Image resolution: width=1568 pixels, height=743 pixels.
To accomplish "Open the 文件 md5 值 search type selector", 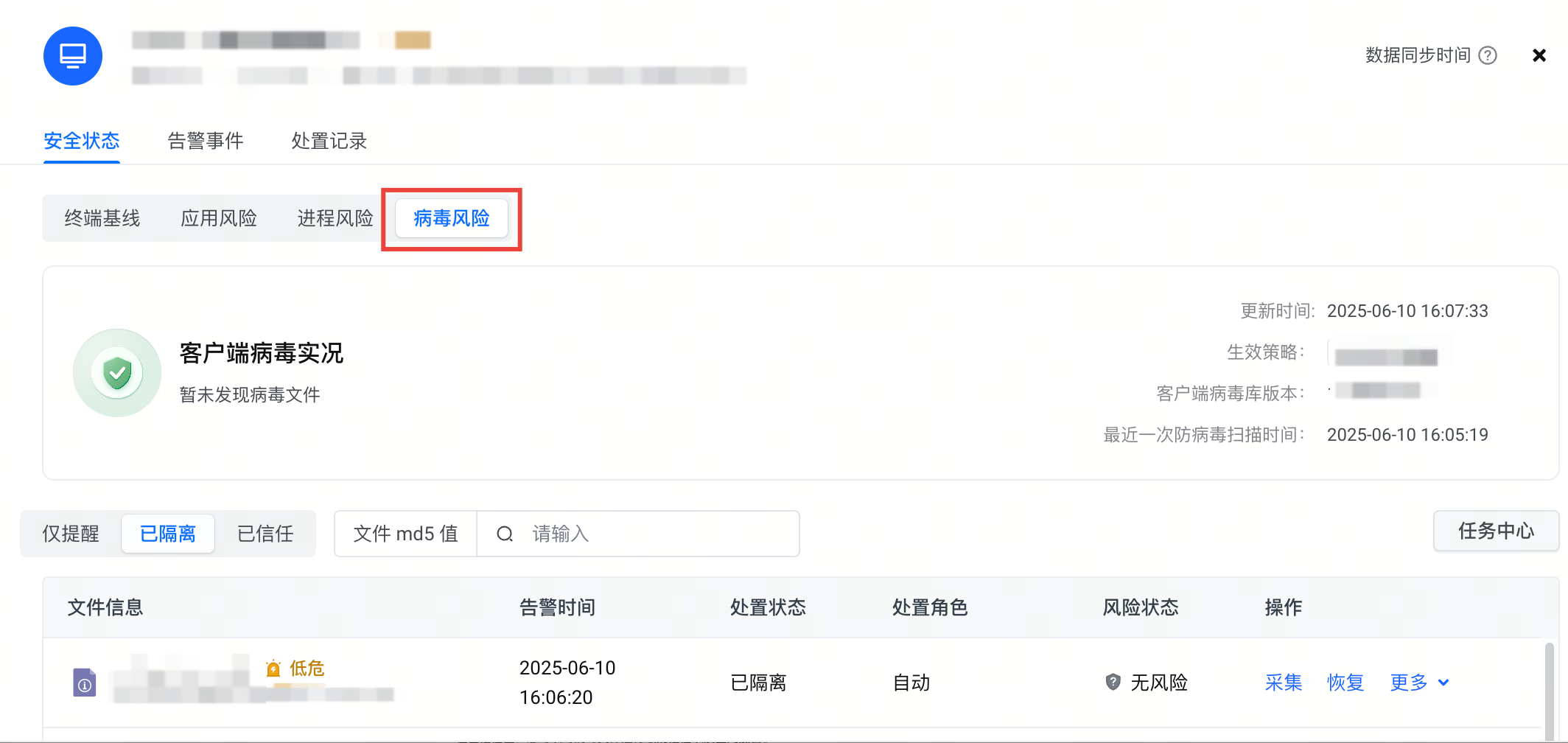I will [405, 534].
